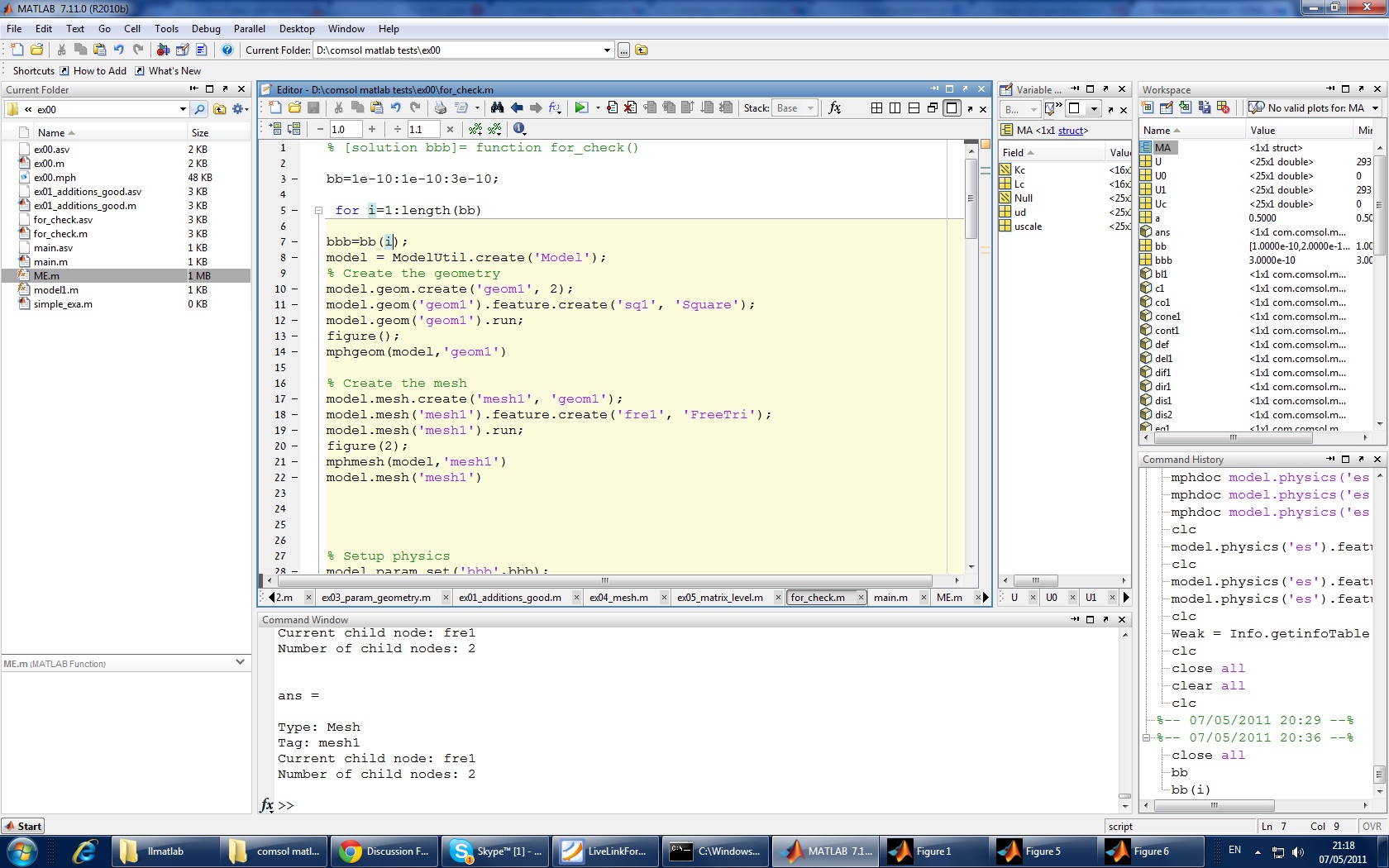1389x868 pixels.
Task: Create a new file from the main toolbar
Action: coord(17,50)
